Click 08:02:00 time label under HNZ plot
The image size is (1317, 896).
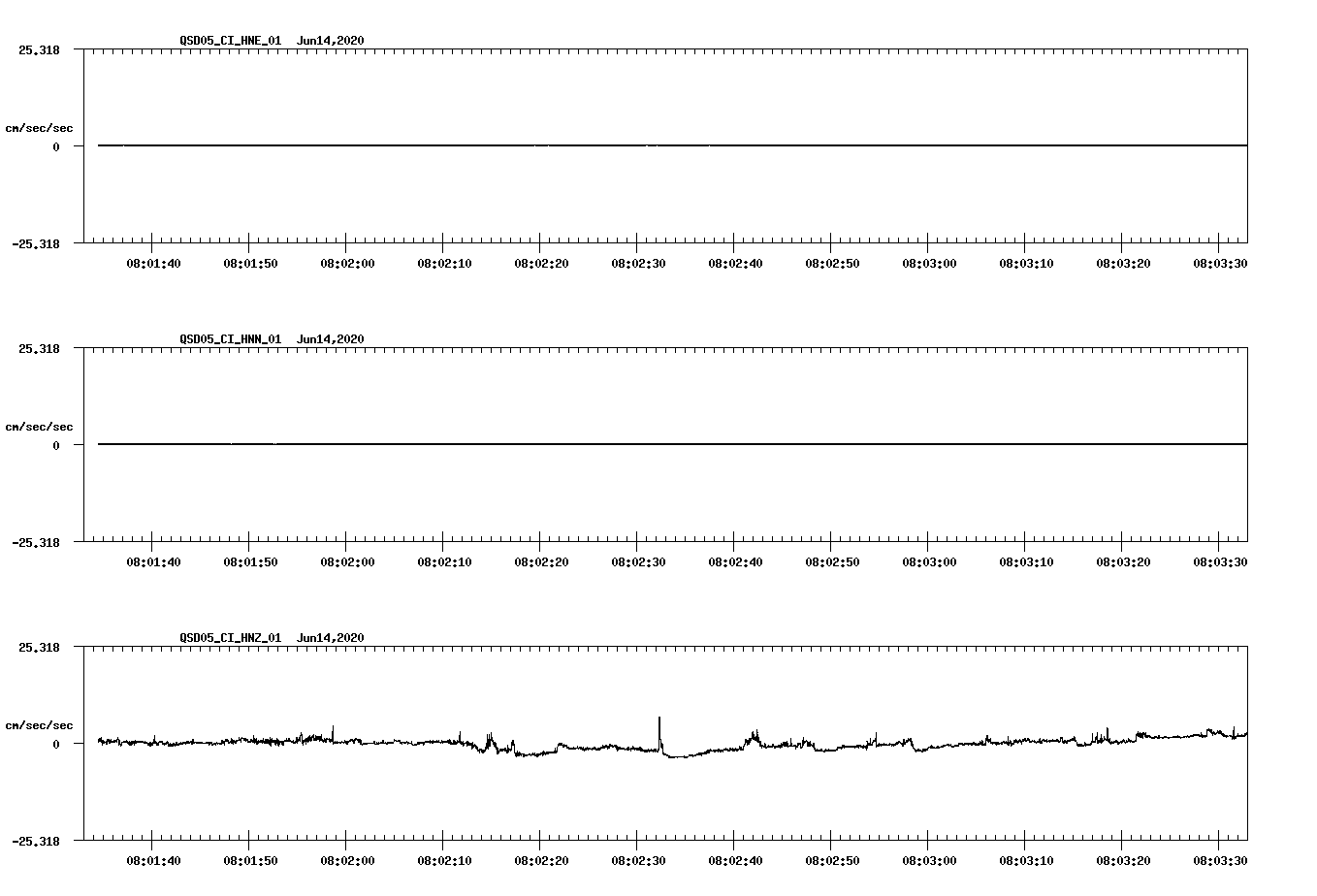tap(347, 860)
